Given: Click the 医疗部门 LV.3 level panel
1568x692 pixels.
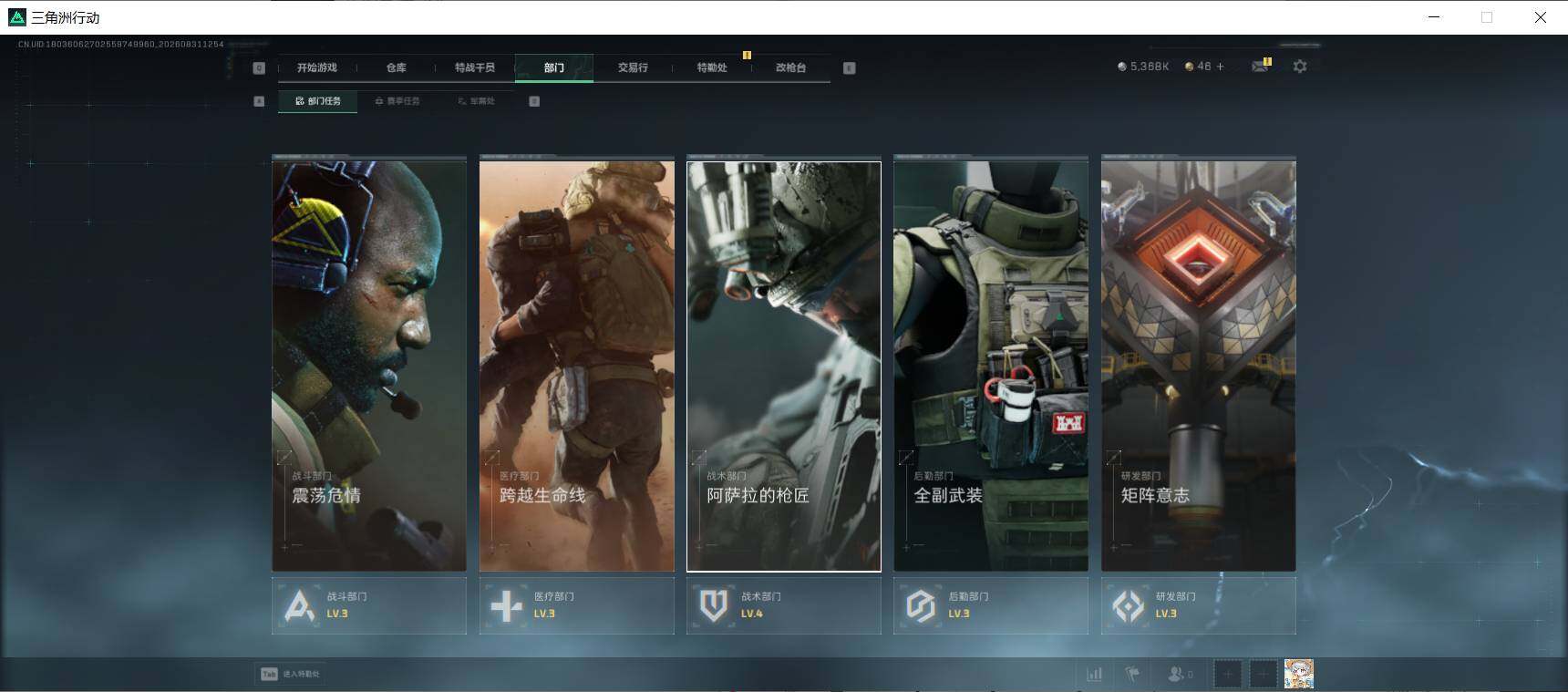Looking at the screenshot, I should pyautogui.click(x=577, y=605).
